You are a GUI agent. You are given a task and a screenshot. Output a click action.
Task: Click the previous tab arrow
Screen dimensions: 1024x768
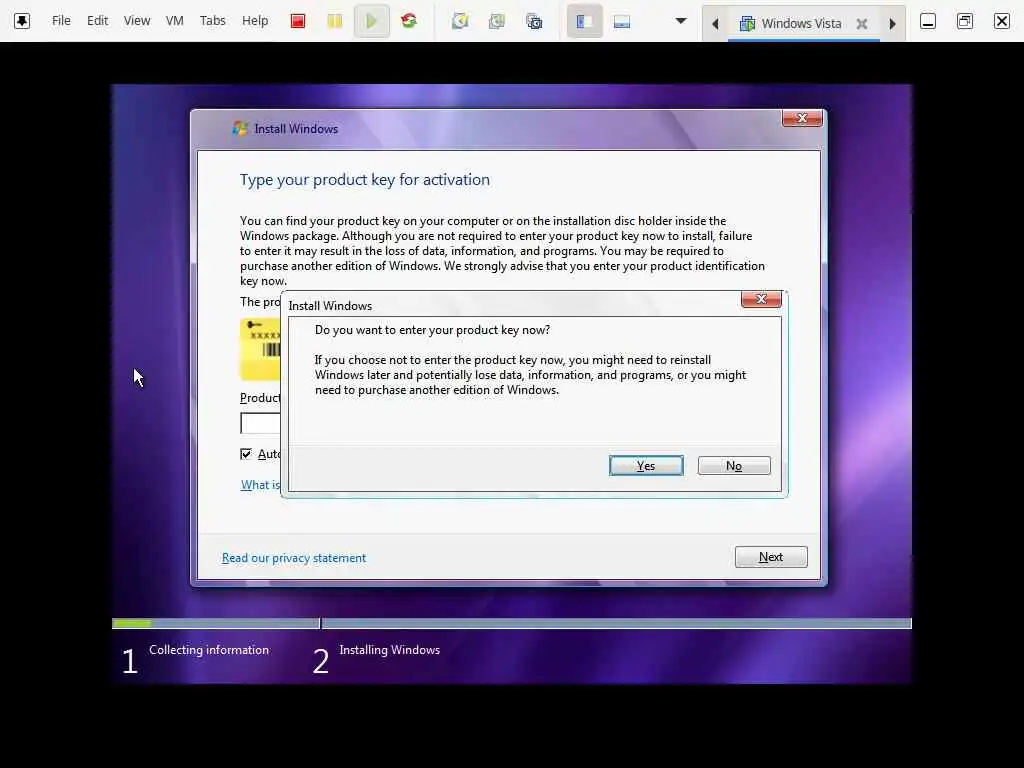coord(715,24)
